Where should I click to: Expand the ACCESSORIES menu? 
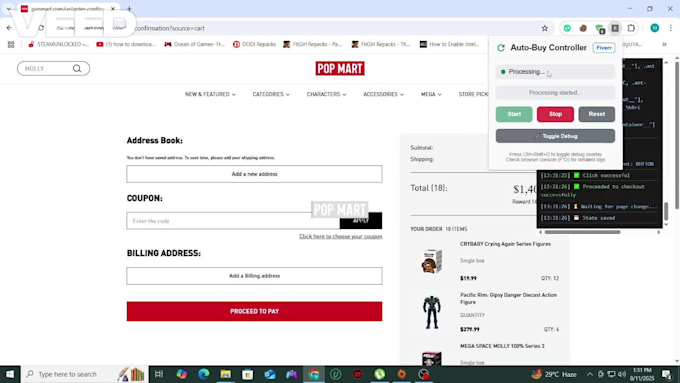[x=383, y=94]
